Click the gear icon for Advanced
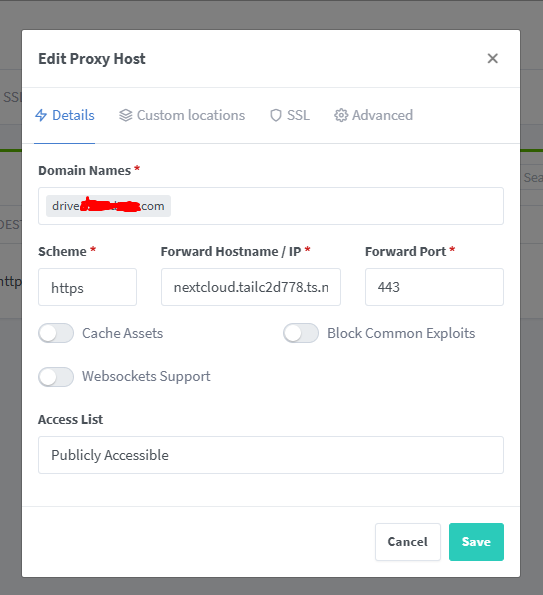543x595 pixels. [341, 115]
